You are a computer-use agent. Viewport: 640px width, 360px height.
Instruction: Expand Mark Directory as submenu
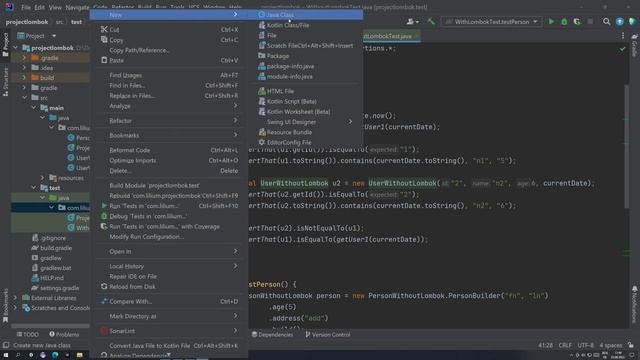click(169, 316)
